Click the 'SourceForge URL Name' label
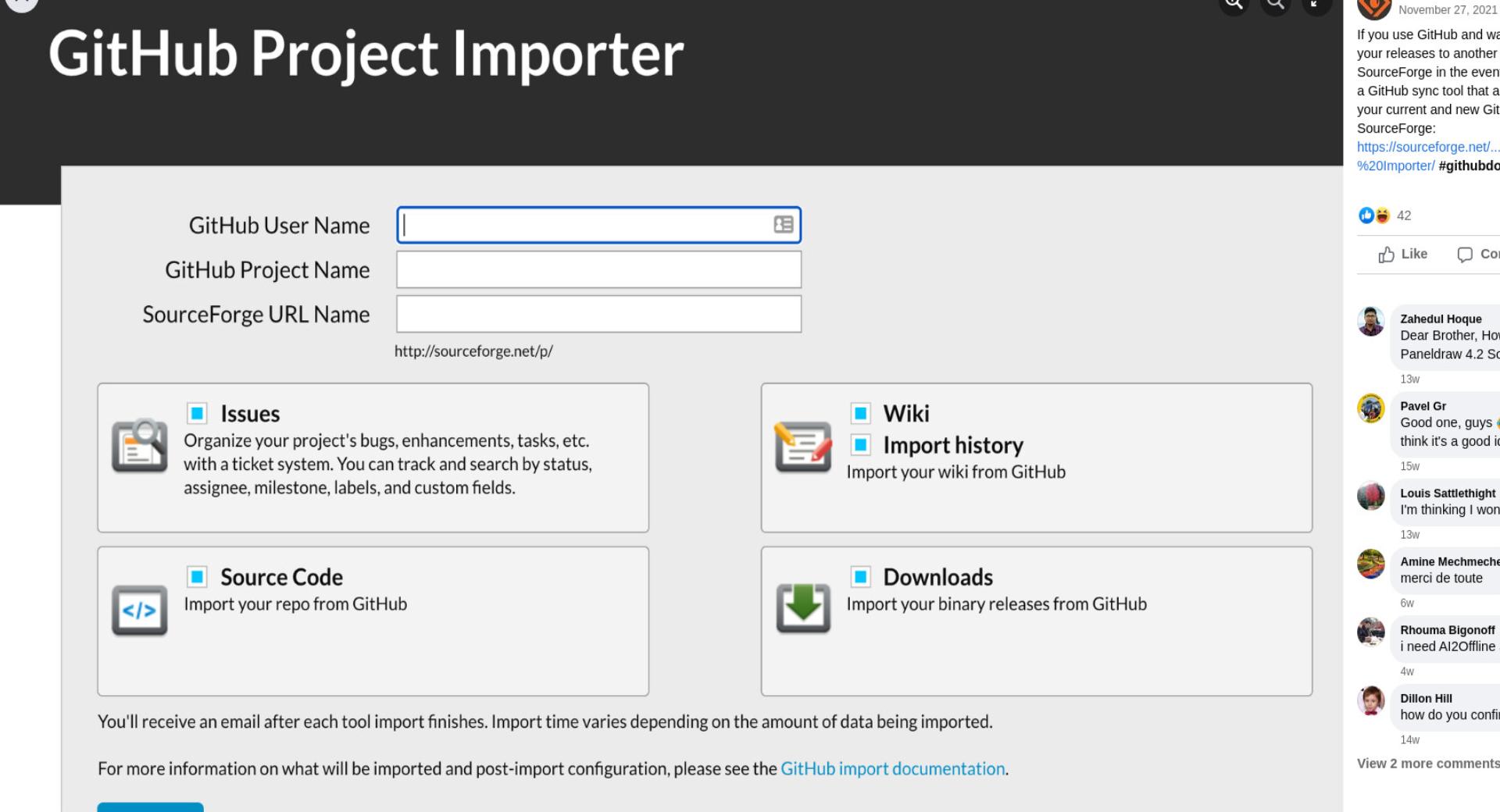The image size is (1500, 812). (255, 315)
